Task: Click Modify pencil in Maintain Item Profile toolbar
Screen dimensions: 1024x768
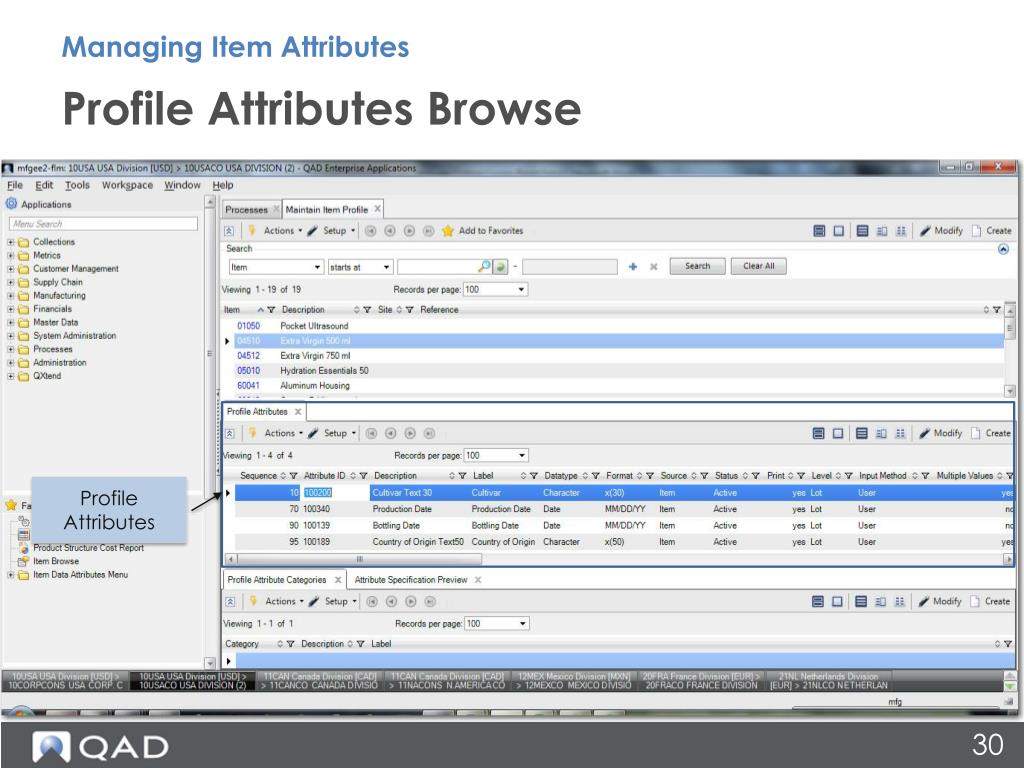Action: [x=941, y=231]
